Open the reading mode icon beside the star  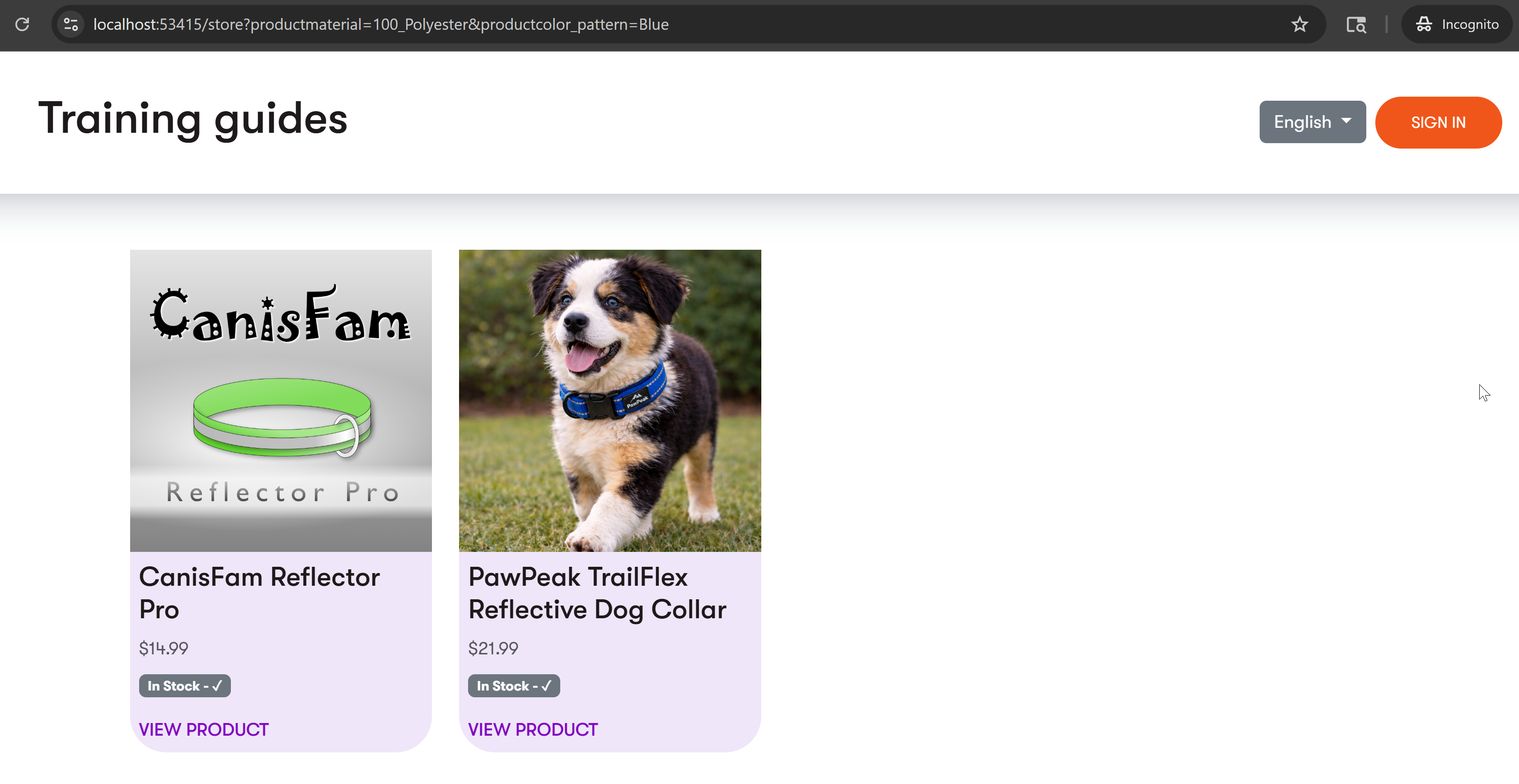coord(1355,24)
